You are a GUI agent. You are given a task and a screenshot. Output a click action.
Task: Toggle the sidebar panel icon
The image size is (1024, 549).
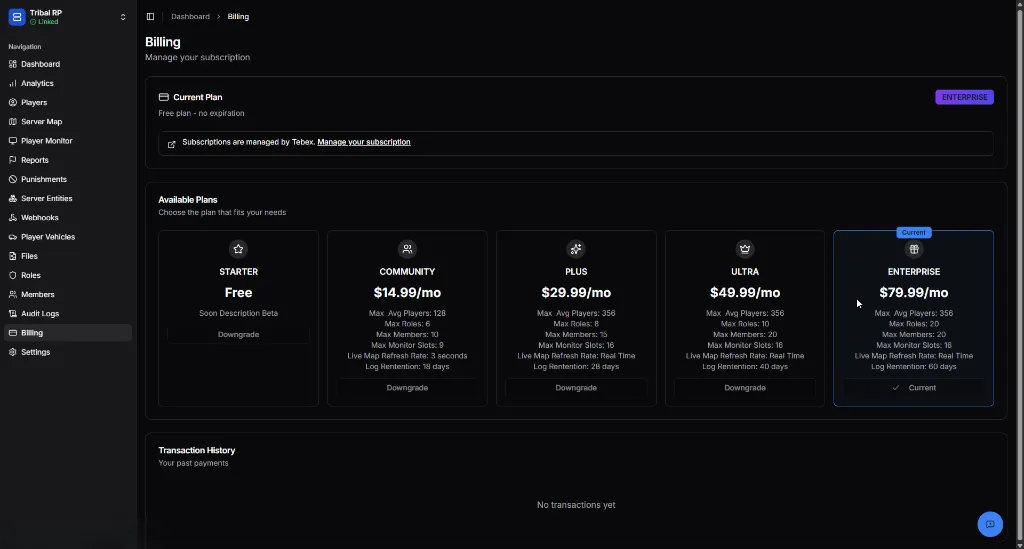click(x=150, y=16)
